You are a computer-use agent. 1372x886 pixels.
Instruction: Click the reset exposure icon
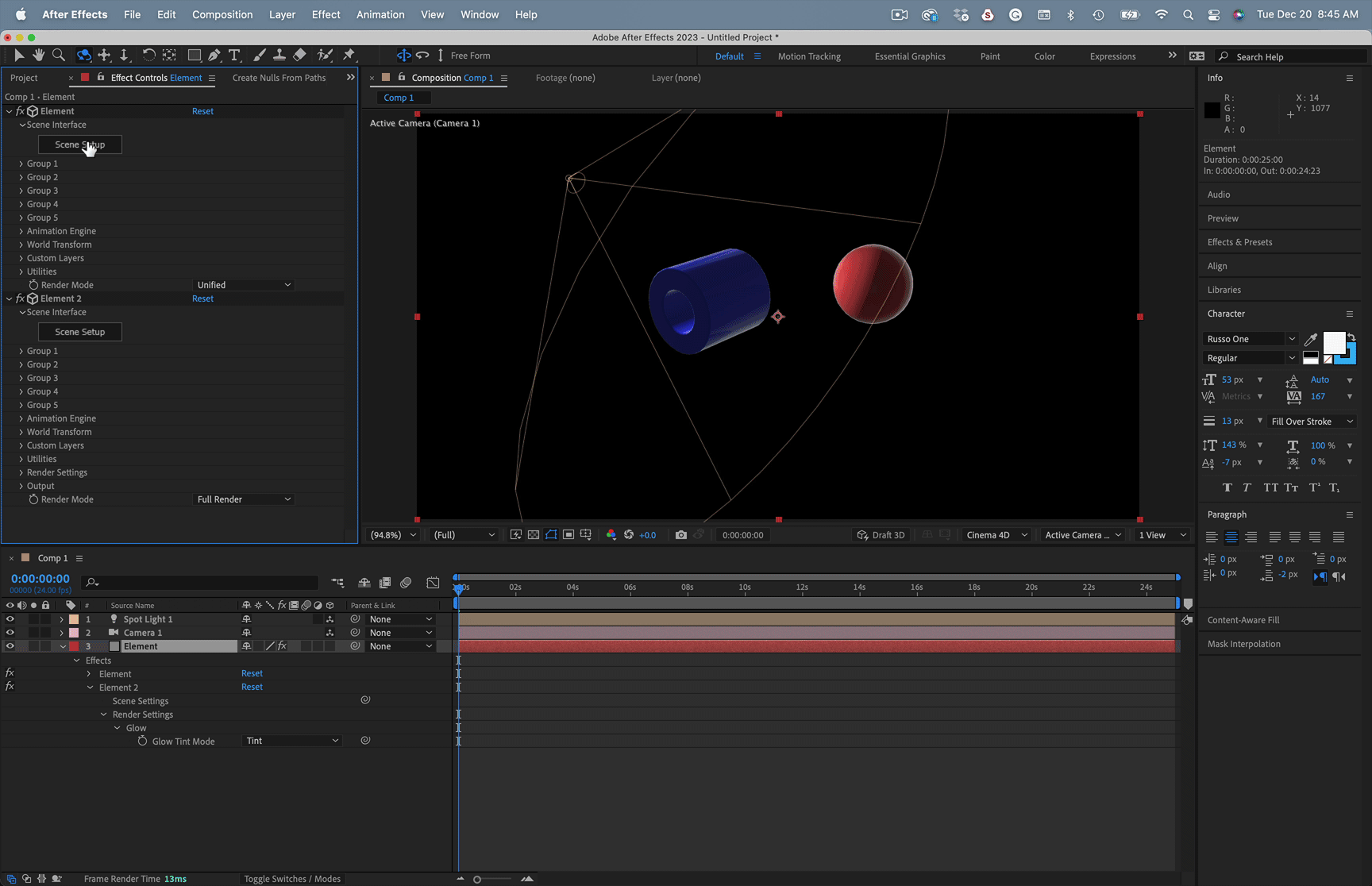(x=629, y=535)
